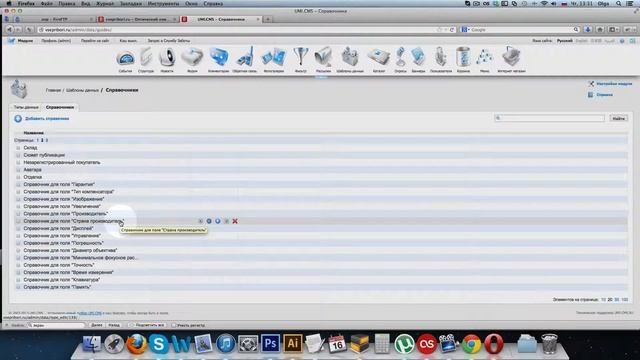Open the Каталог module icon
The image size is (640, 360).
point(378,57)
